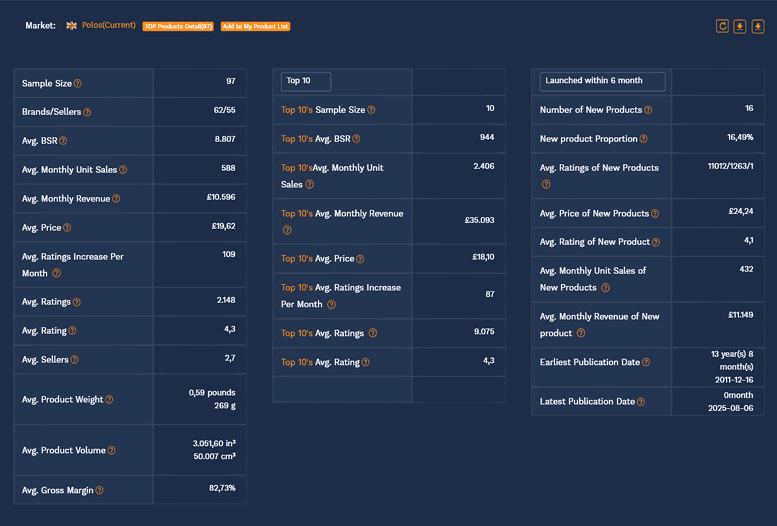
Task: Select the product volume value 3.051,60 in³
Action: [214, 443]
